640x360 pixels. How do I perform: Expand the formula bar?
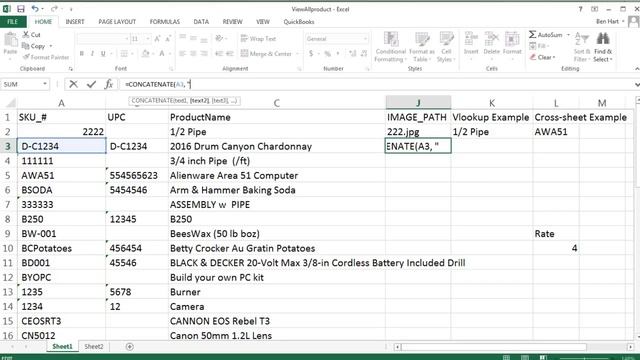point(637,84)
